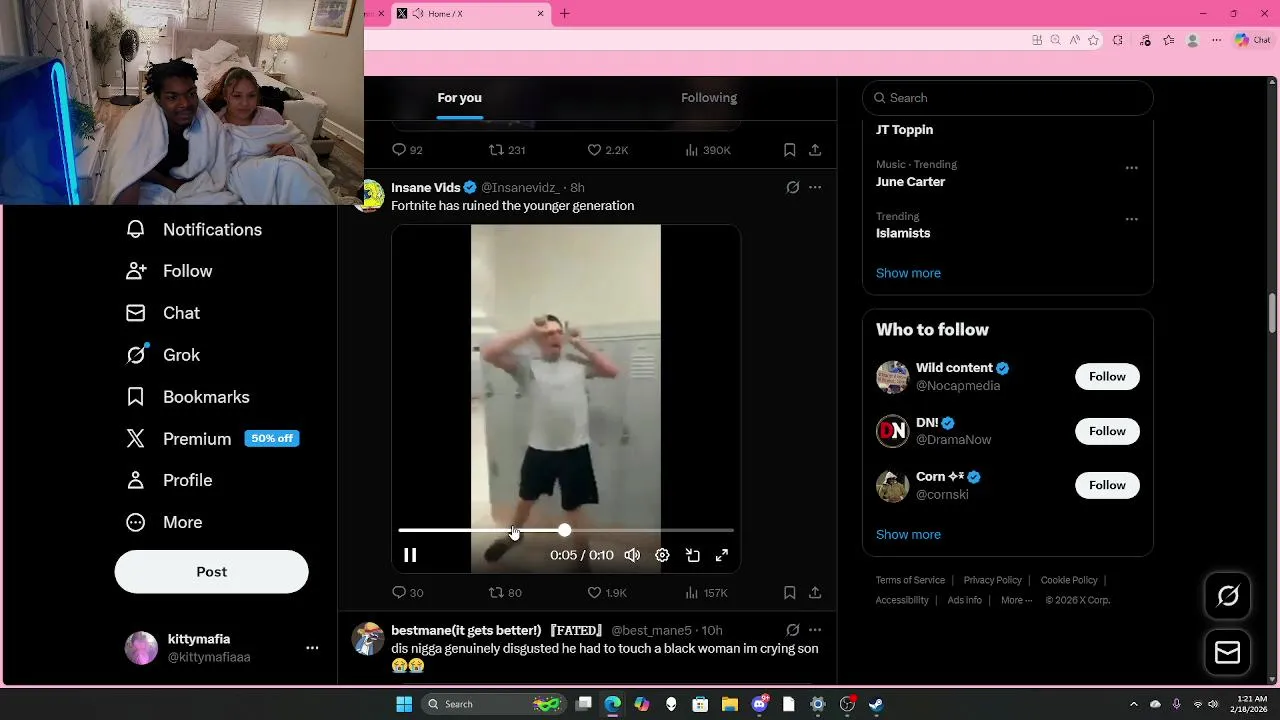
Task: Open browser extensions puzzle icon
Action: pos(1118,40)
